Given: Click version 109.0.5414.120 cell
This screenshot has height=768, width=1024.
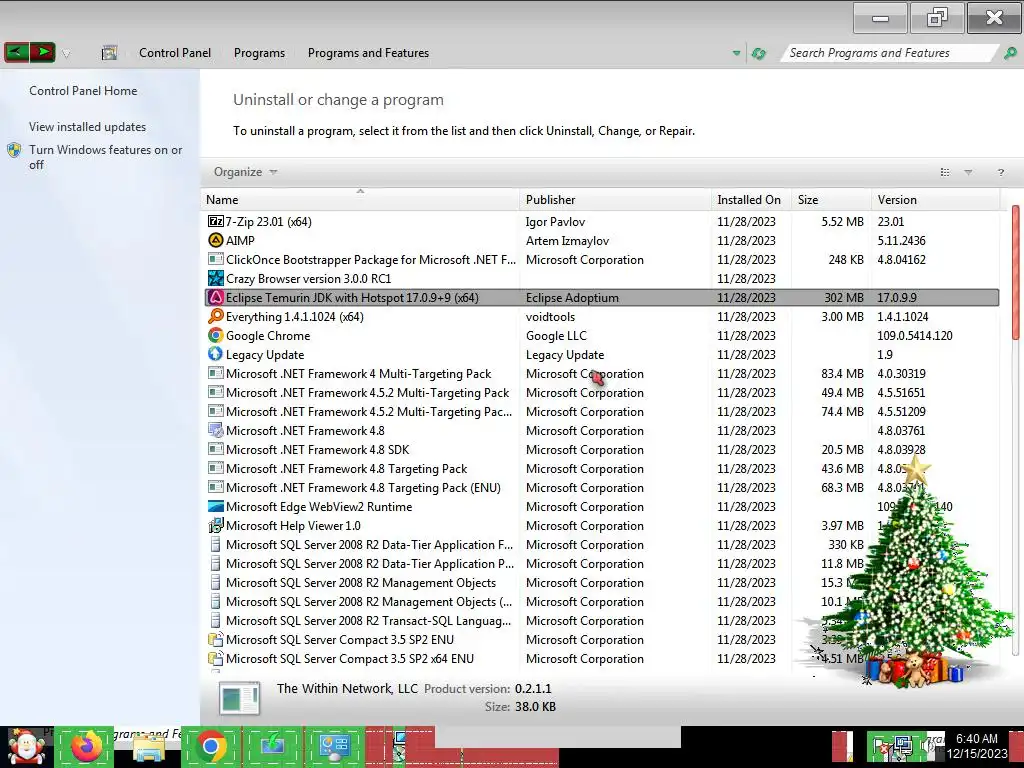Looking at the screenshot, I should (915, 335).
